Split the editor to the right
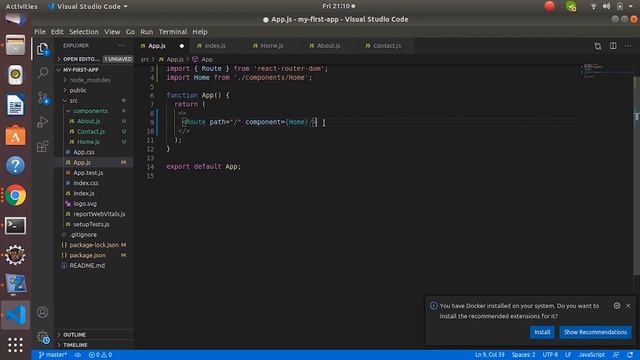The width and height of the screenshot is (640, 360). 613,46
